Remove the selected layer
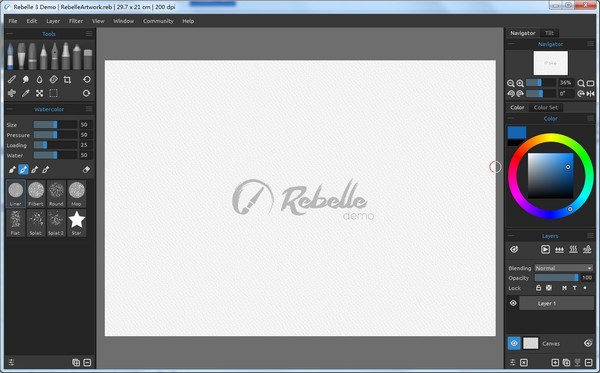The image size is (600, 373). [x=589, y=362]
